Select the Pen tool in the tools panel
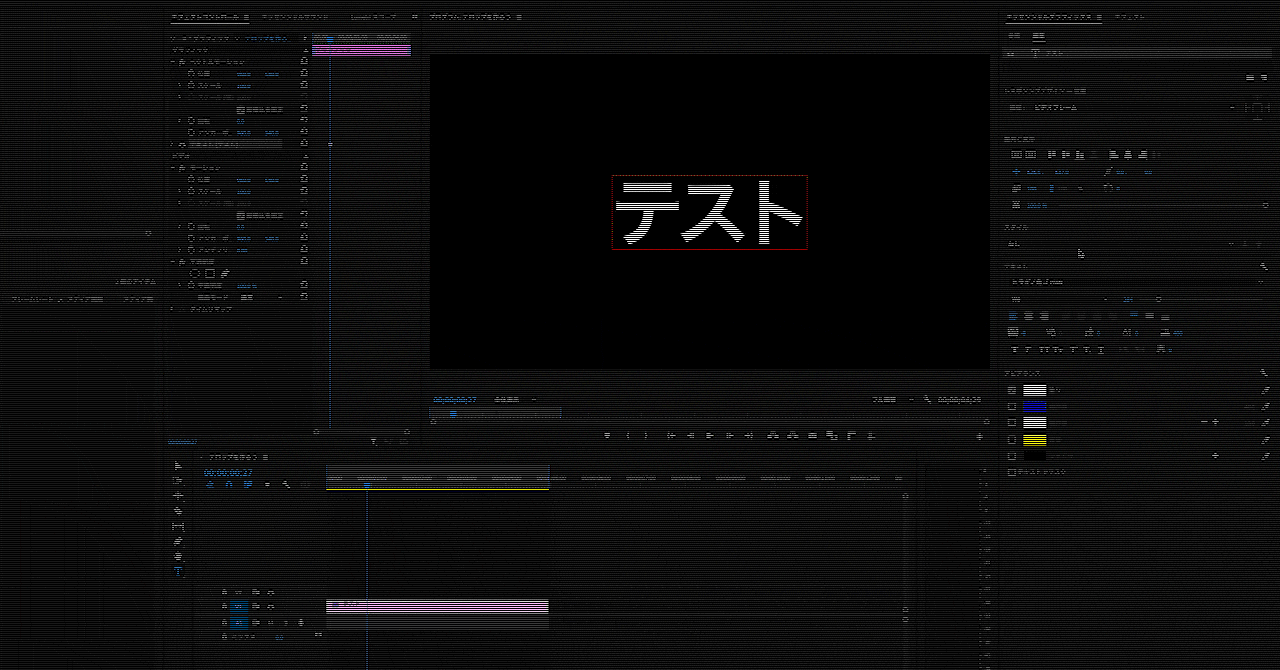 pyautogui.click(x=178, y=541)
